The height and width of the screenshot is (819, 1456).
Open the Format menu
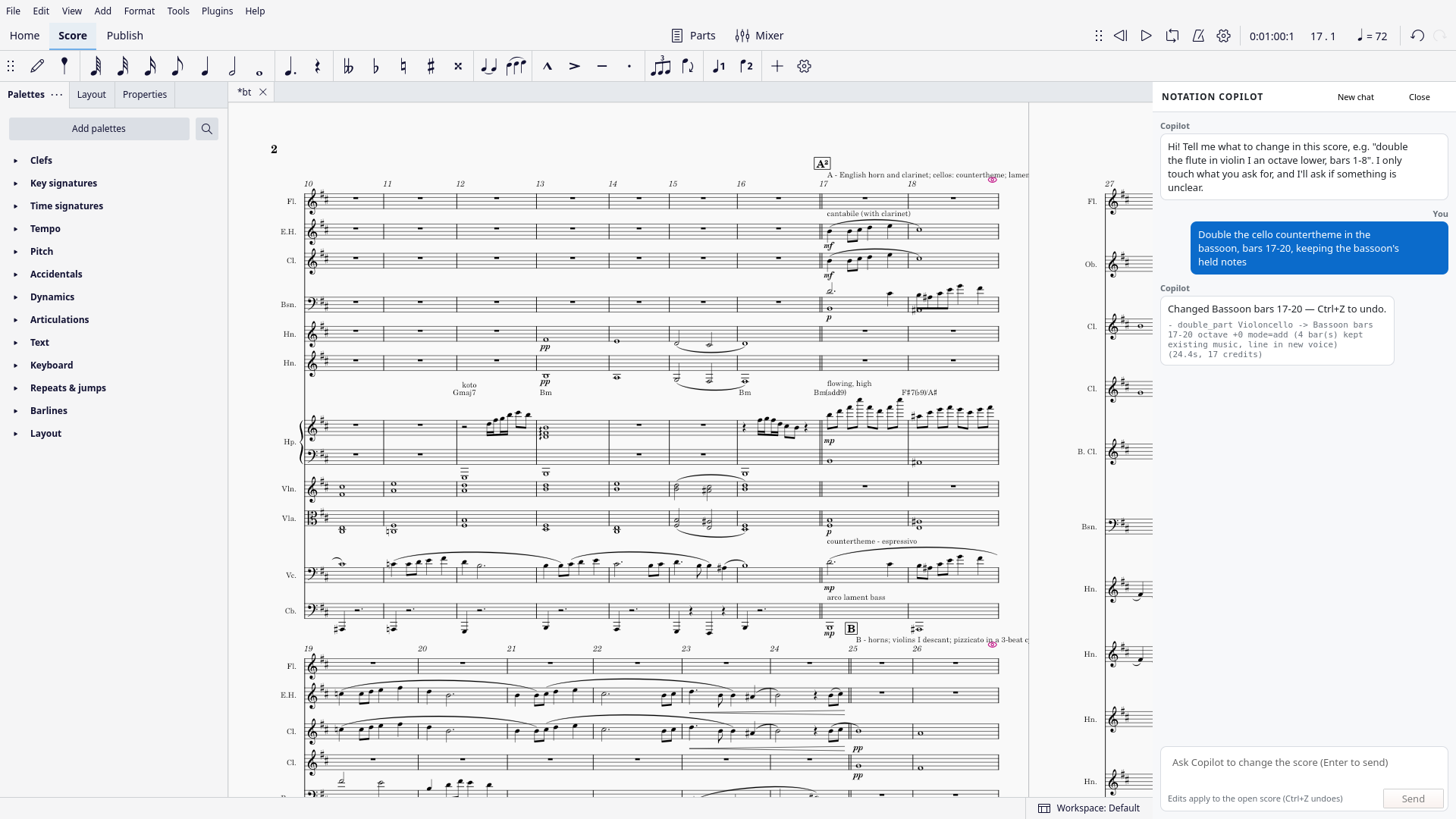(x=140, y=11)
